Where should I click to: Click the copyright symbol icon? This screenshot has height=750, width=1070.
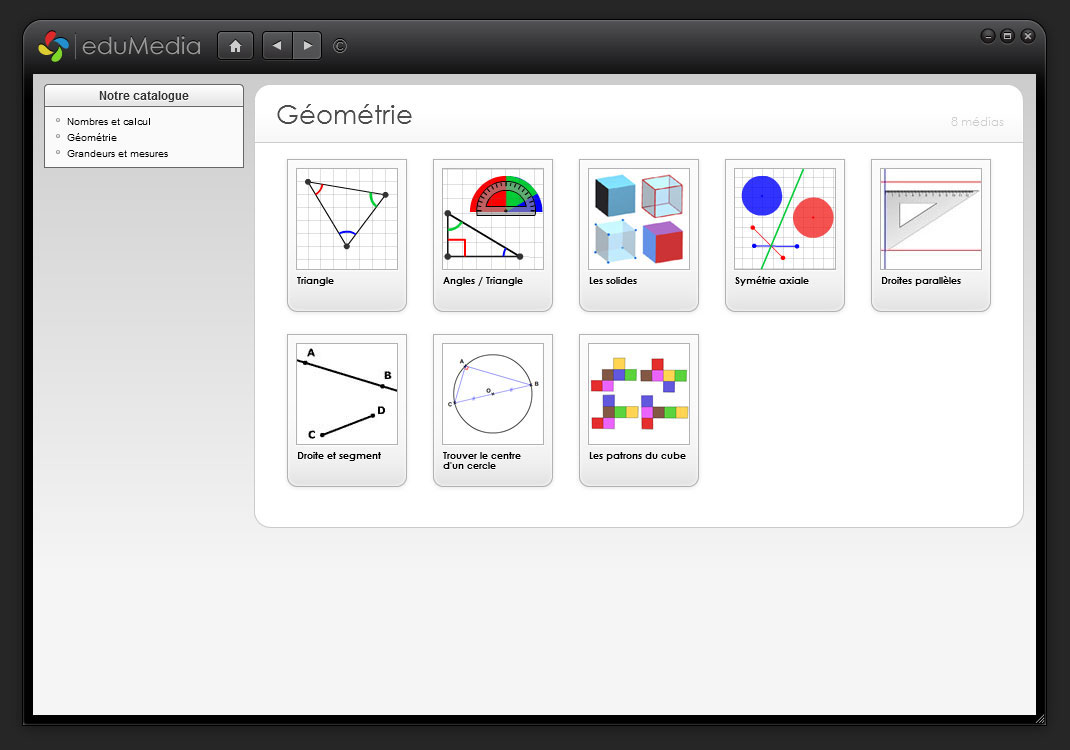(x=340, y=46)
